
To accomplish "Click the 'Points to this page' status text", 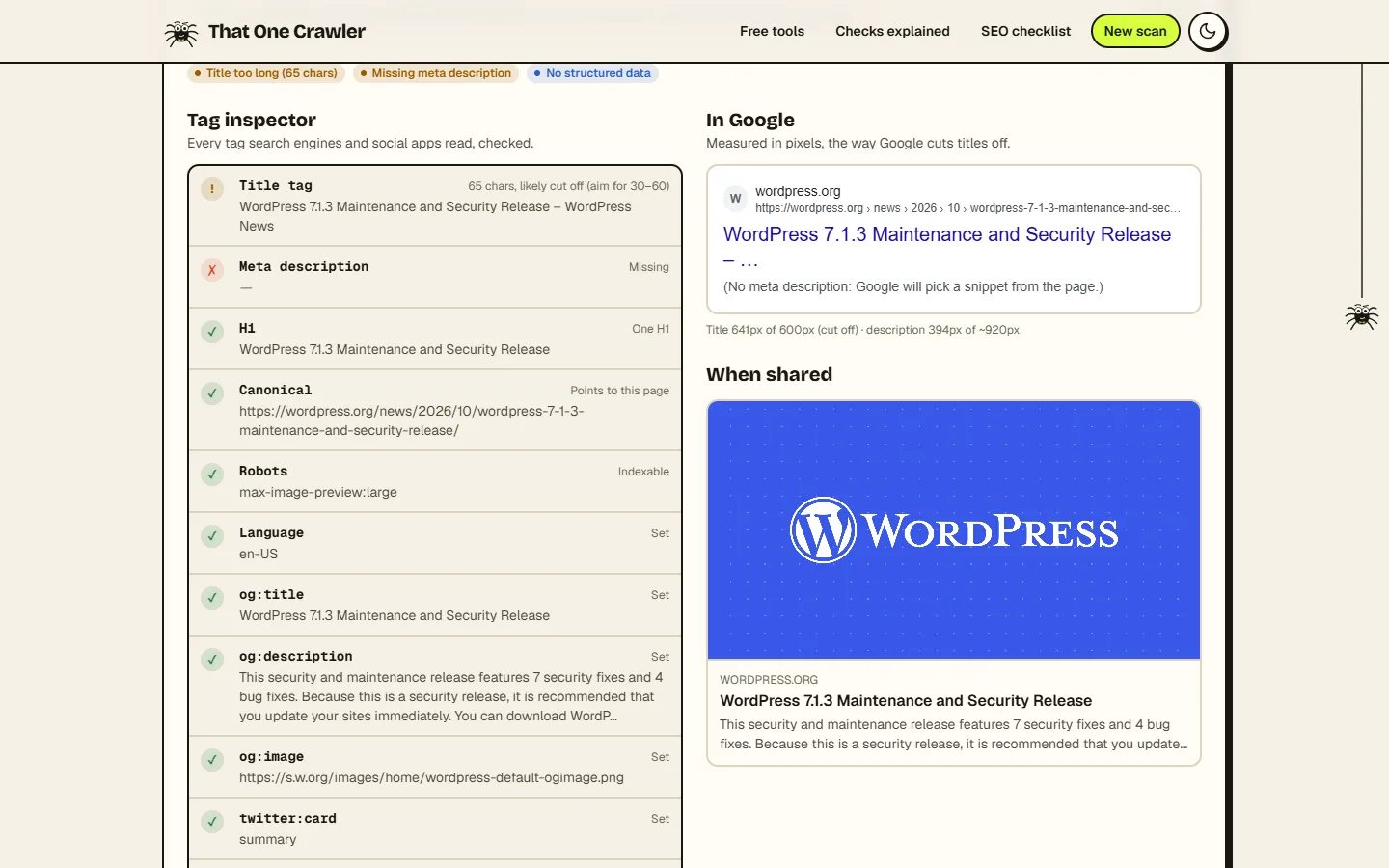I will tap(619, 391).
